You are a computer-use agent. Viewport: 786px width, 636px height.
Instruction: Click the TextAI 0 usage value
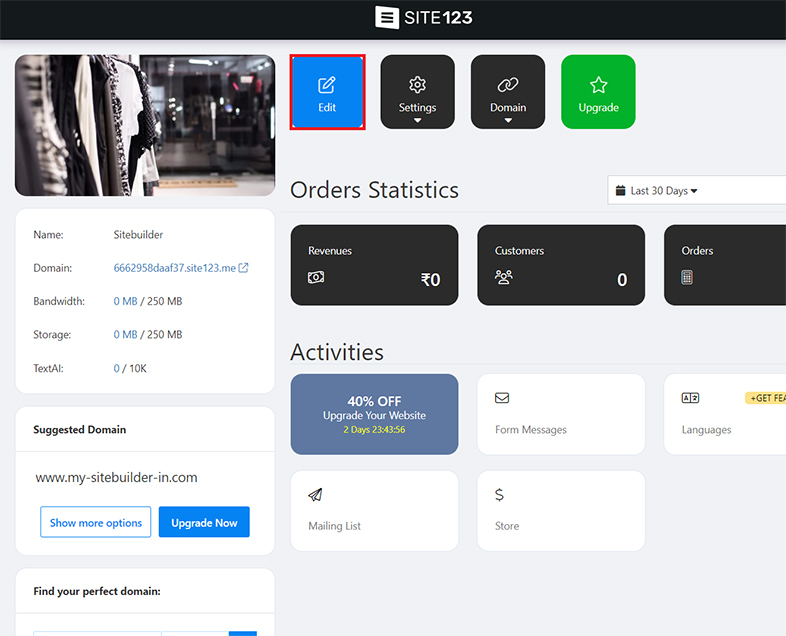(x=116, y=368)
